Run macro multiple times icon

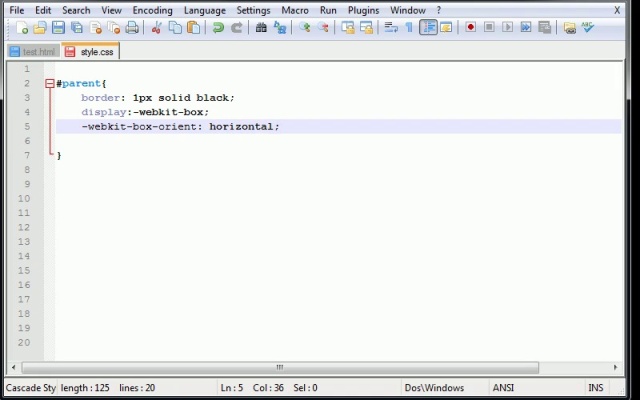tap(526, 27)
